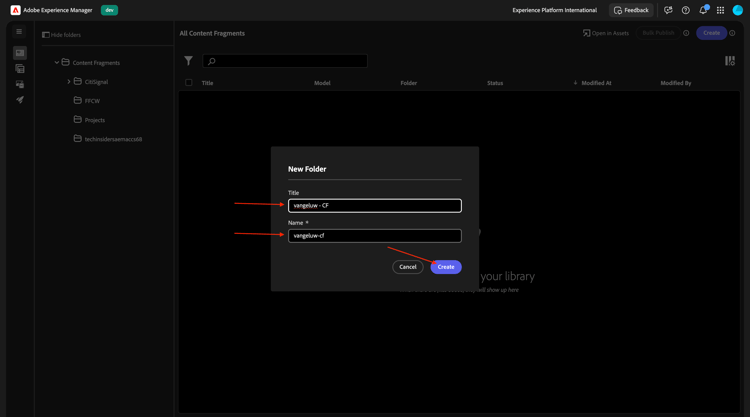This screenshot has height=417, width=750.
Task: Open the app switcher grid icon
Action: pyautogui.click(x=720, y=10)
